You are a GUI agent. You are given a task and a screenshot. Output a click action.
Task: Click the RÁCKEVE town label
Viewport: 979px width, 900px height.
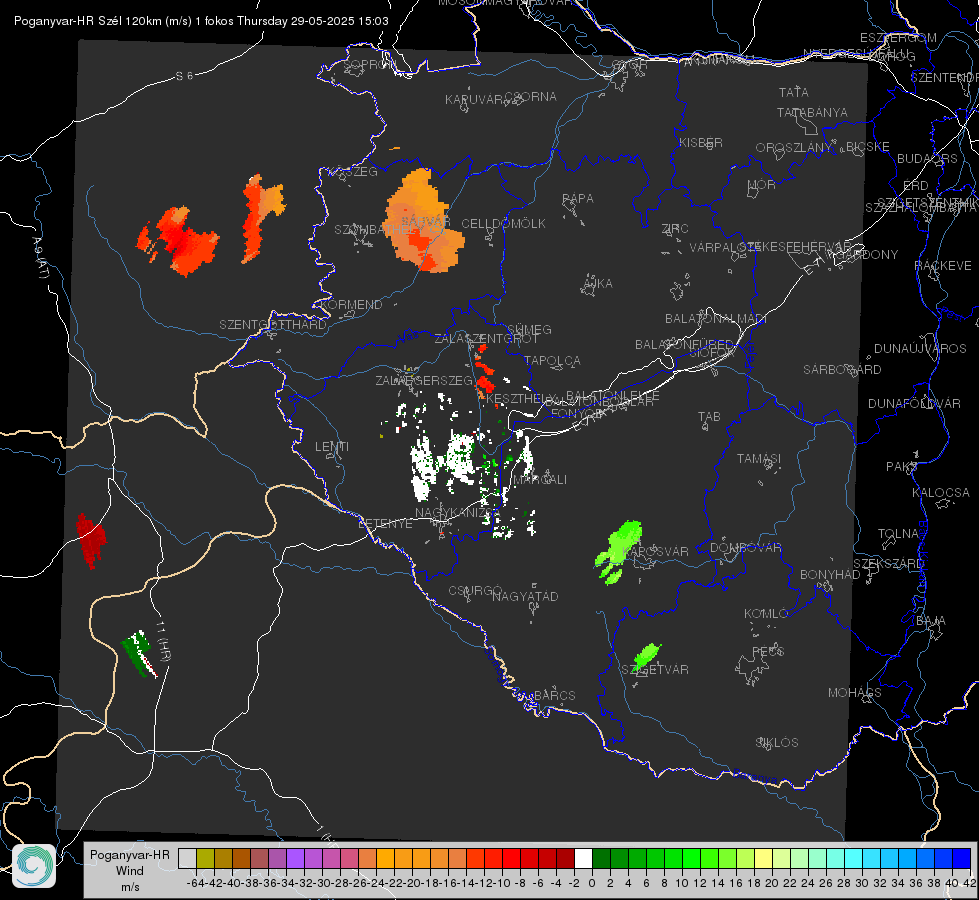pyautogui.click(x=943, y=266)
